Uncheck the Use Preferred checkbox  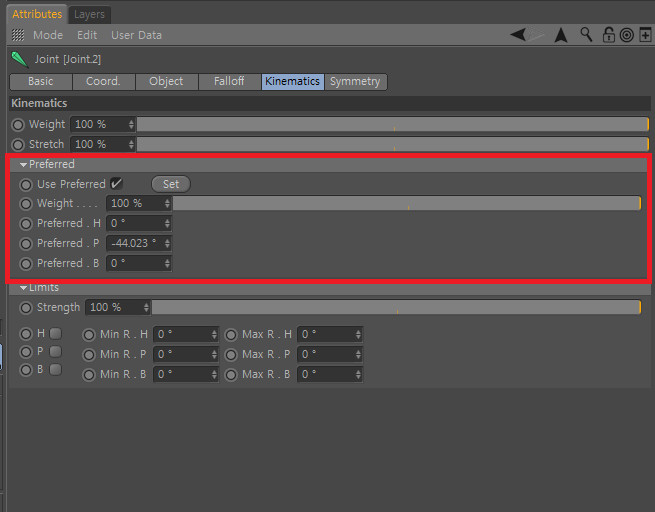[116, 184]
